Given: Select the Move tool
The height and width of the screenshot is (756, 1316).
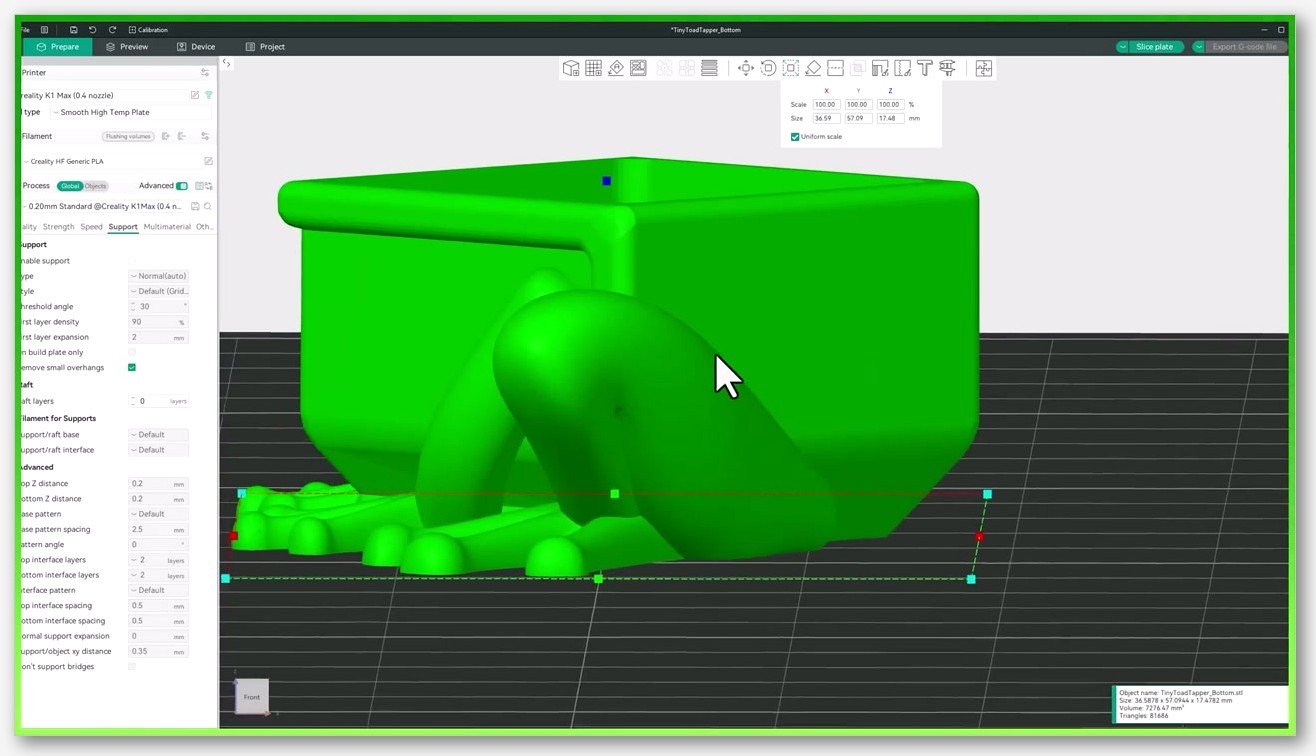Looking at the screenshot, I should (x=746, y=68).
